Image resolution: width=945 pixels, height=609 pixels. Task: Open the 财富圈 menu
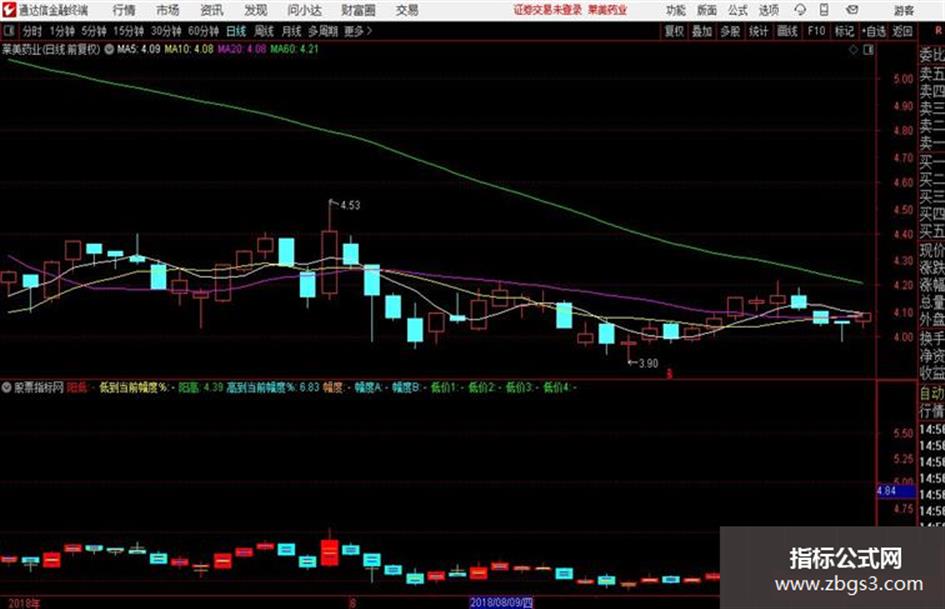coord(358,10)
